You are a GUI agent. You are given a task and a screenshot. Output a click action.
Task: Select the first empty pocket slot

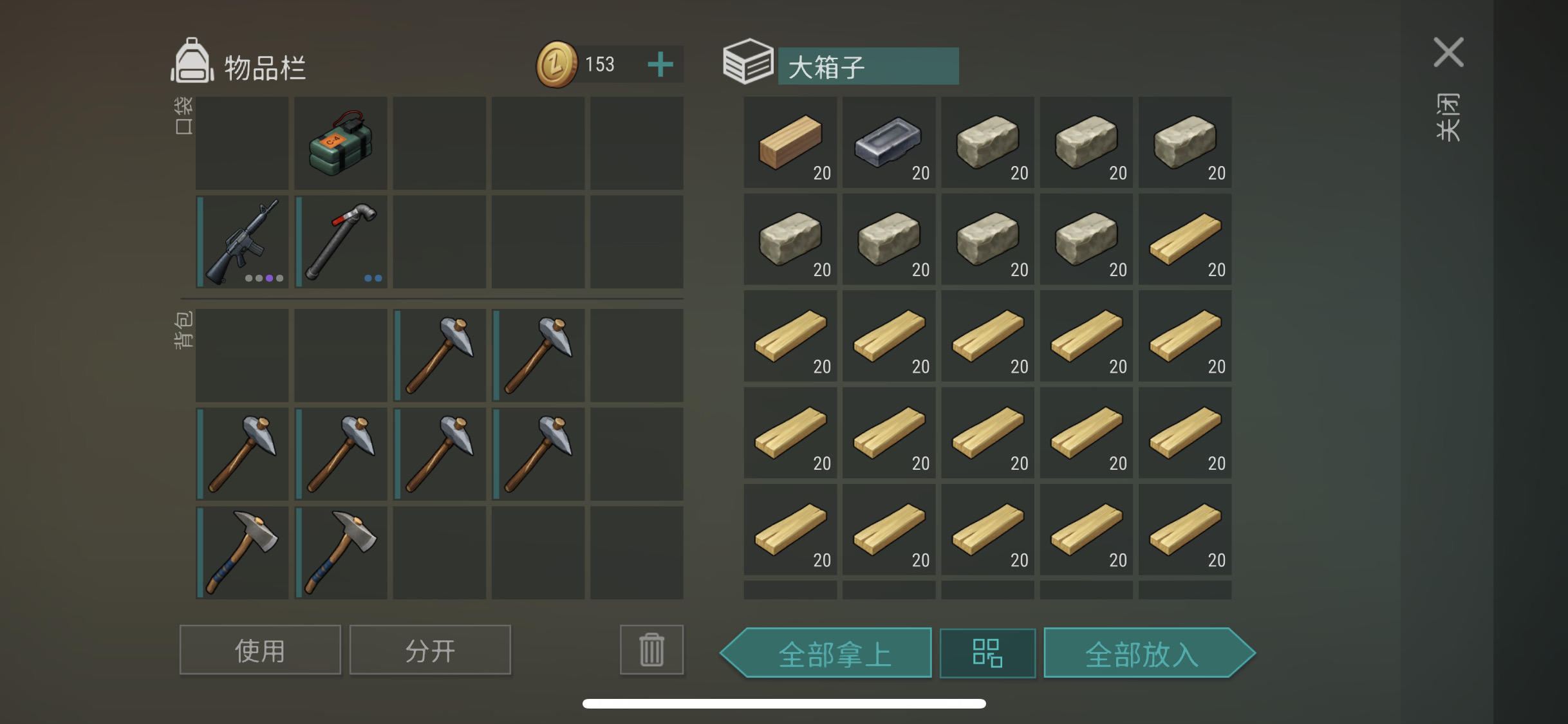click(242, 143)
